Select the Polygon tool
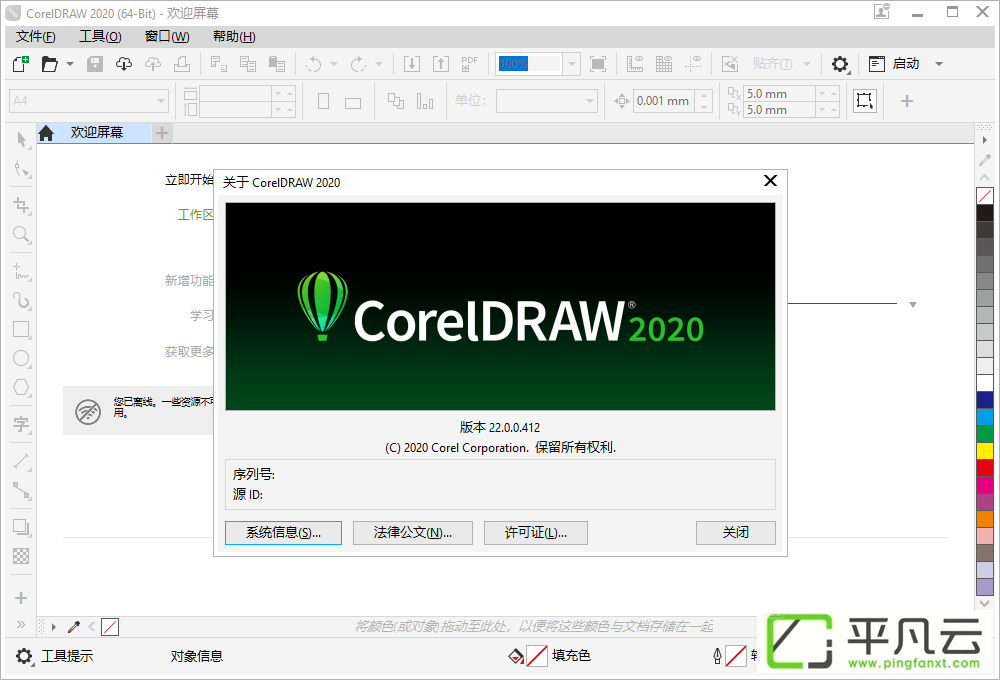Viewport: 1000px width, 680px height. [x=21, y=387]
